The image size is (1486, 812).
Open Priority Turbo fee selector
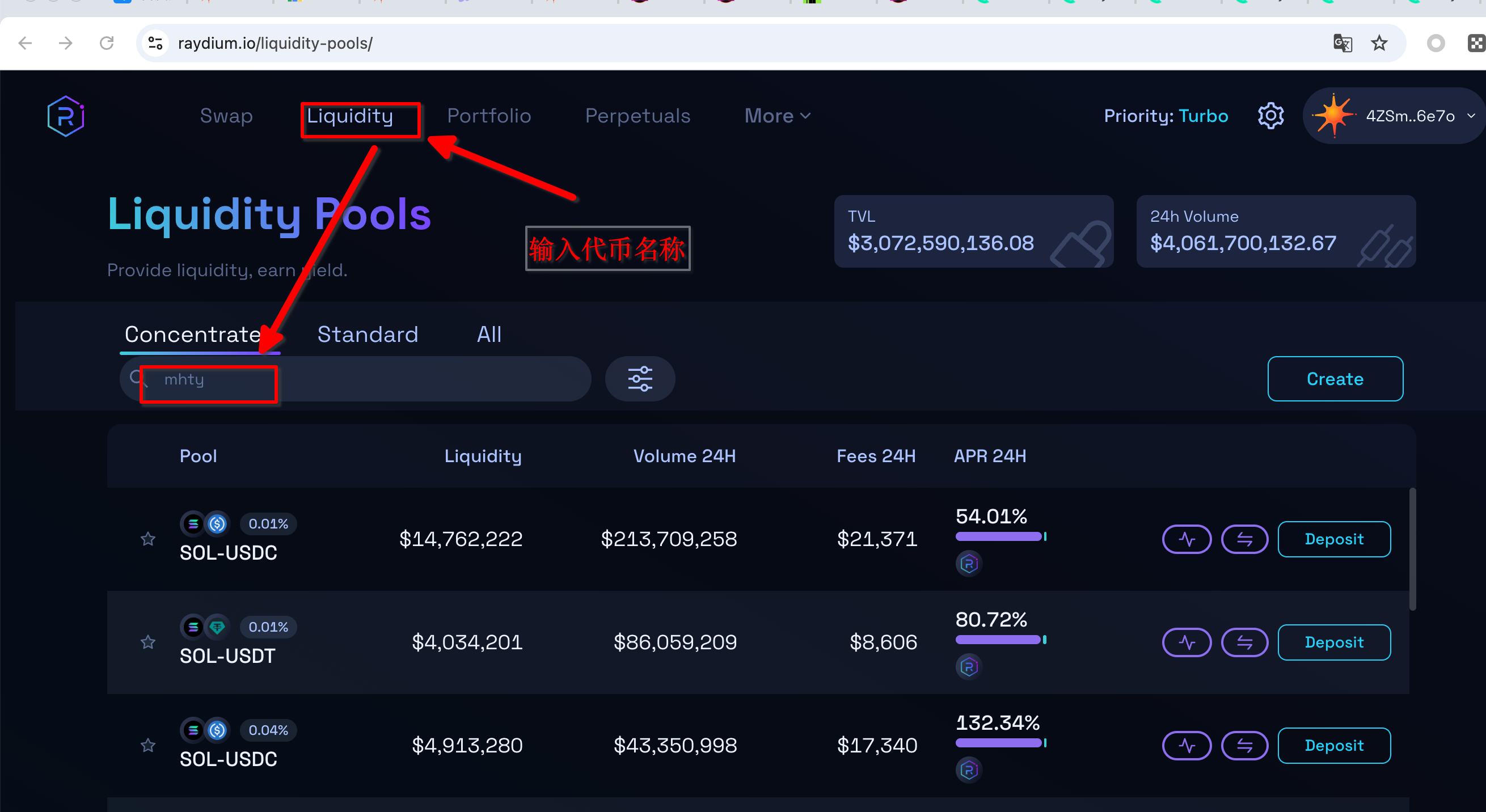coord(1166,116)
